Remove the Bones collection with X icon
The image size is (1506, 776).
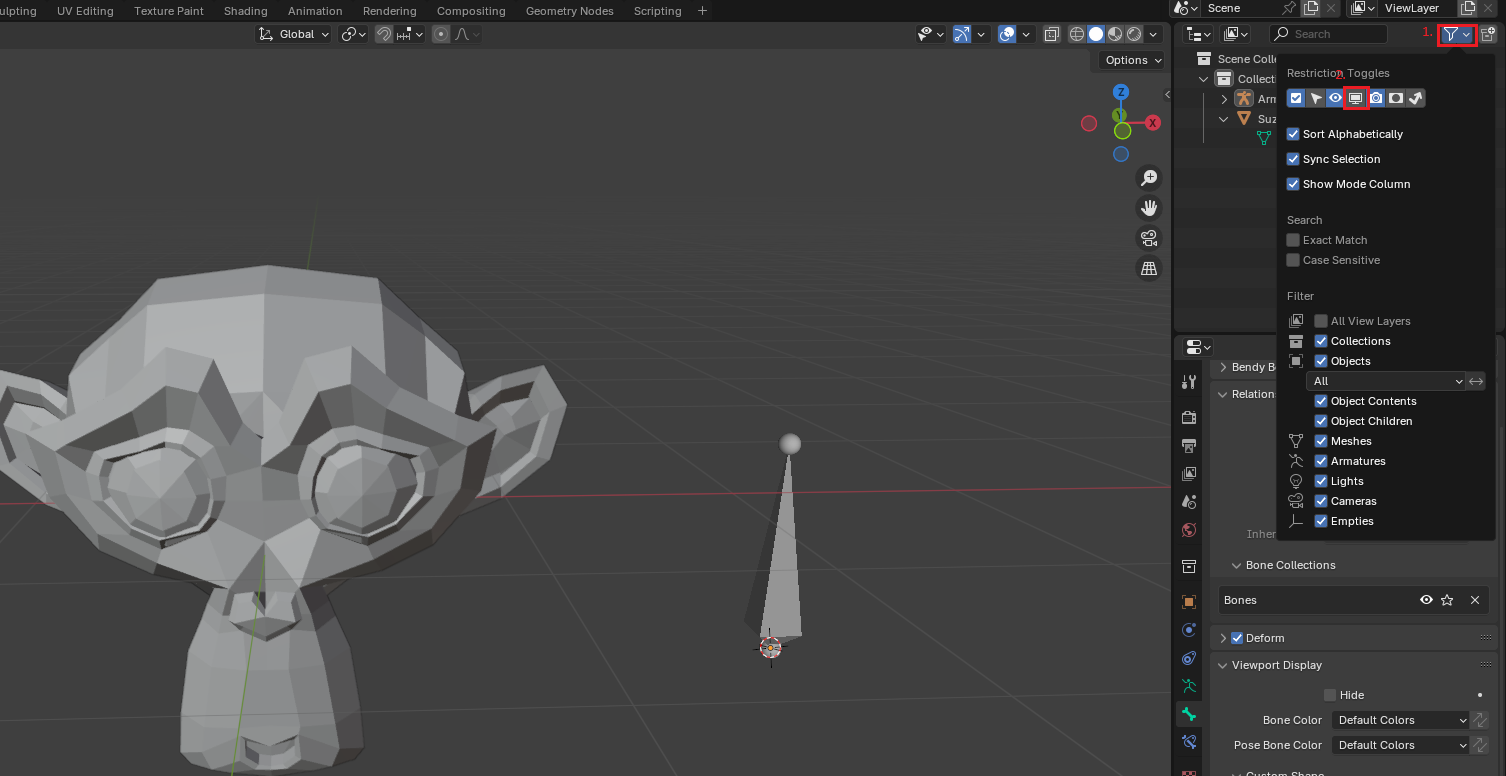[x=1475, y=600]
